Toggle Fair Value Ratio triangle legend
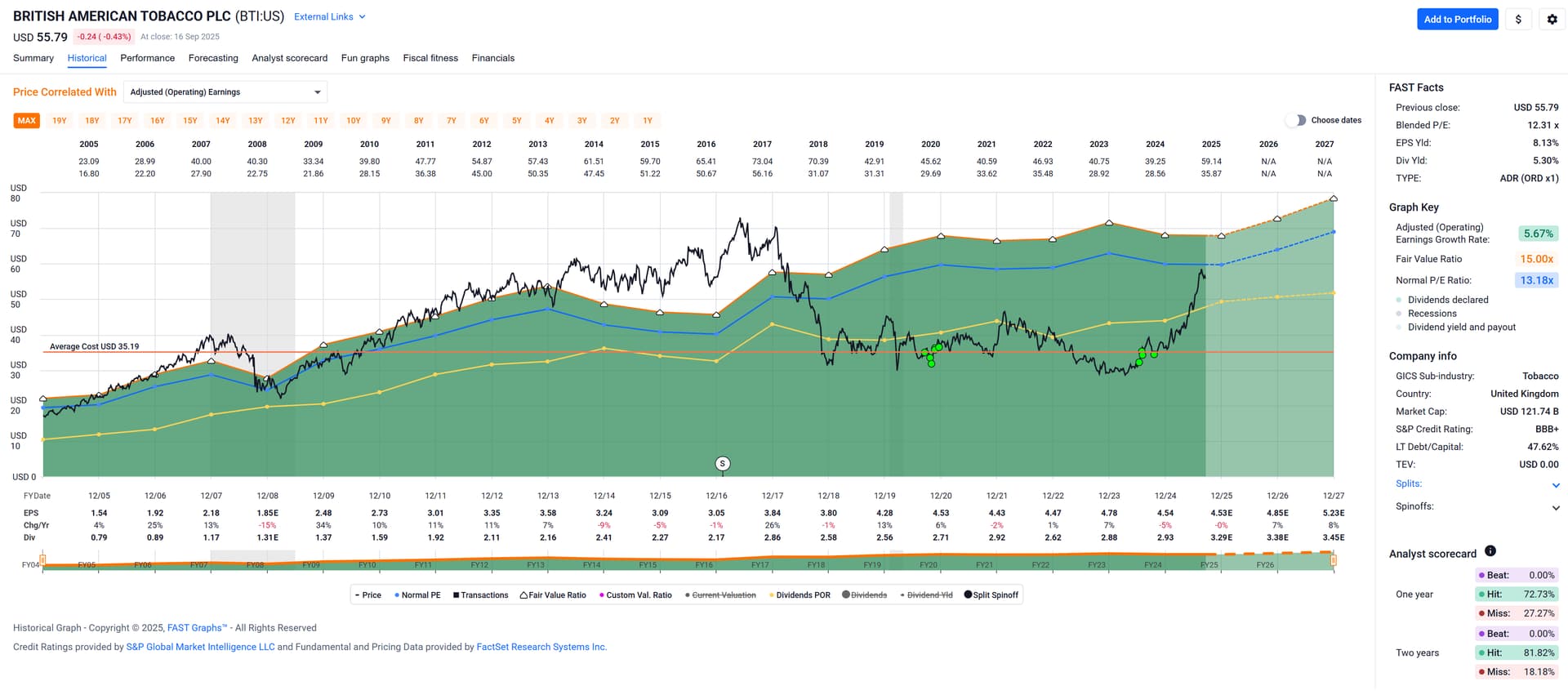 coord(523,595)
